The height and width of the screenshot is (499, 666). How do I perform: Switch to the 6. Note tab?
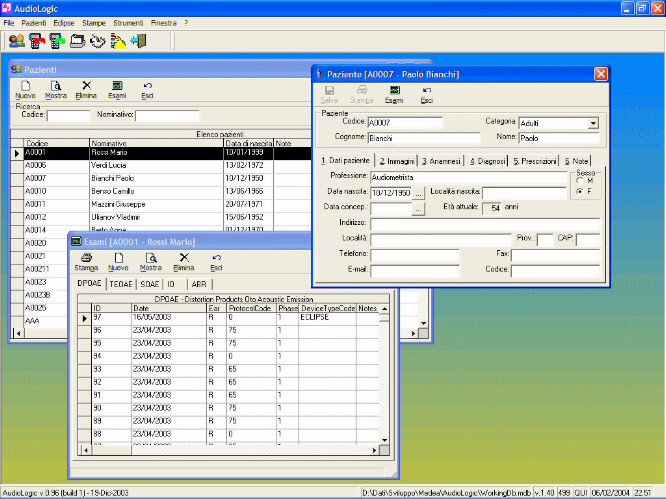(x=576, y=161)
